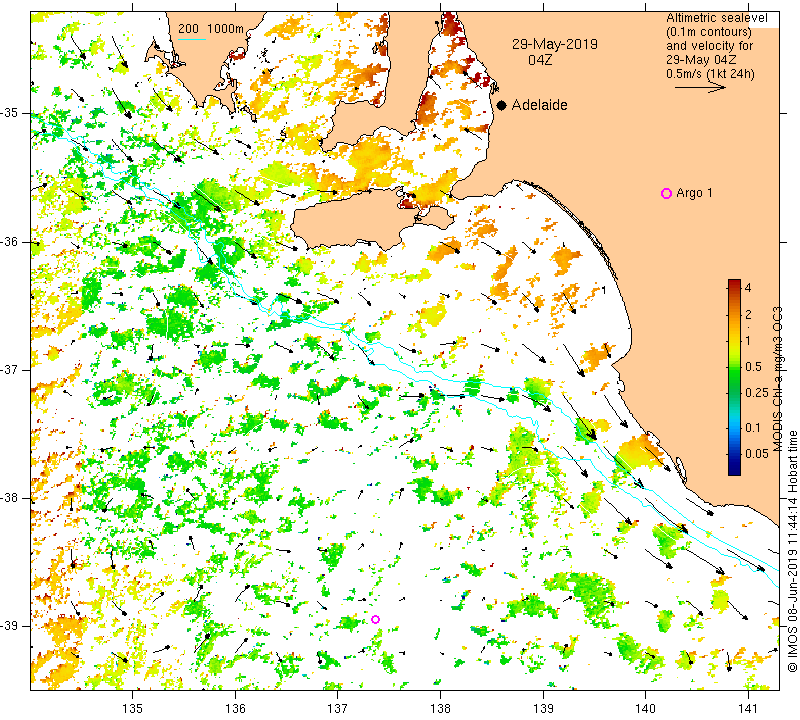Click the cyan 200 1000m isobath legend line
This screenshot has height=720, width=800.
tap(192, 39)
